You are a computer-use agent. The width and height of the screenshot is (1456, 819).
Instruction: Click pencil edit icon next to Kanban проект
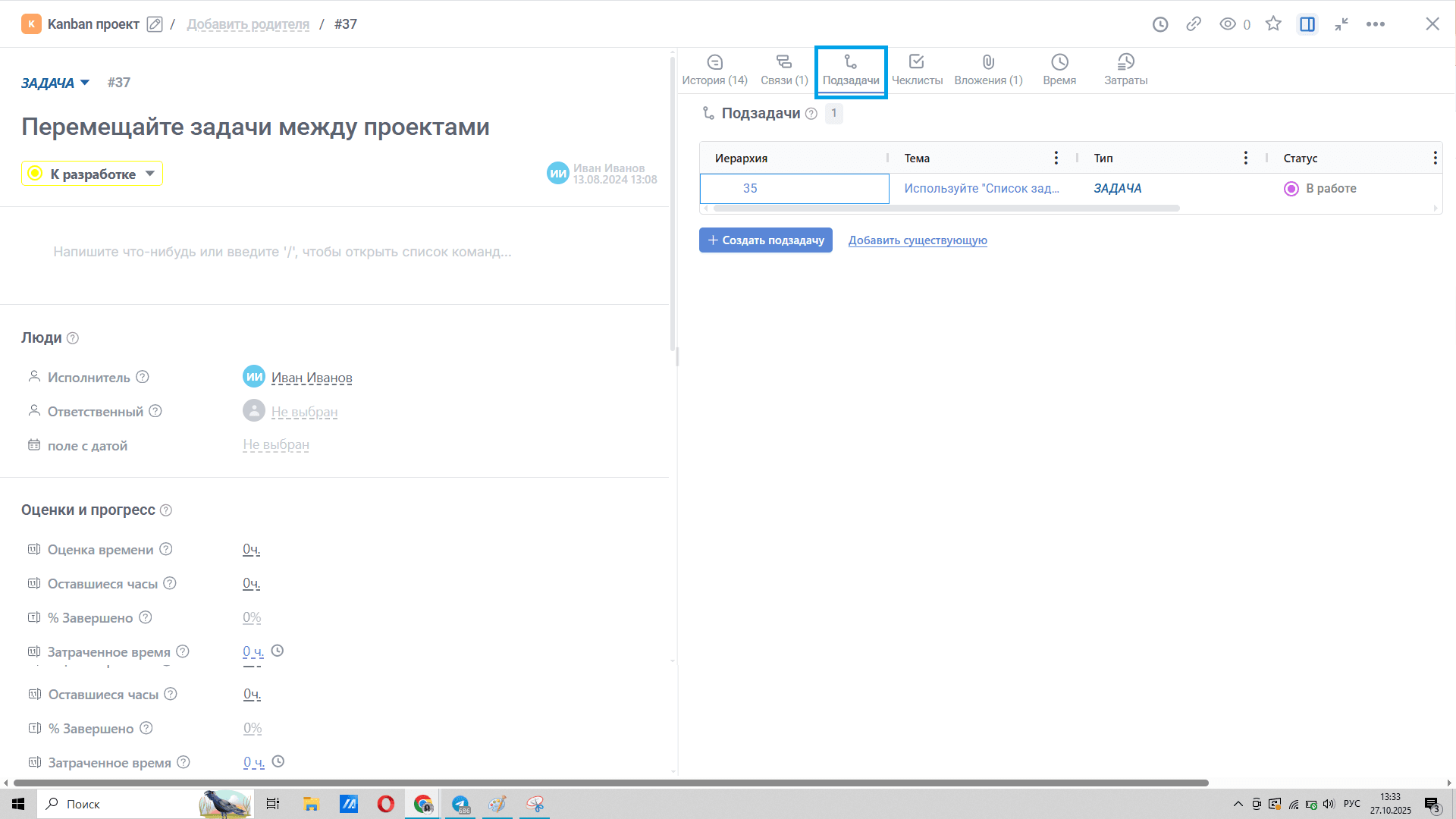[155, 24]
